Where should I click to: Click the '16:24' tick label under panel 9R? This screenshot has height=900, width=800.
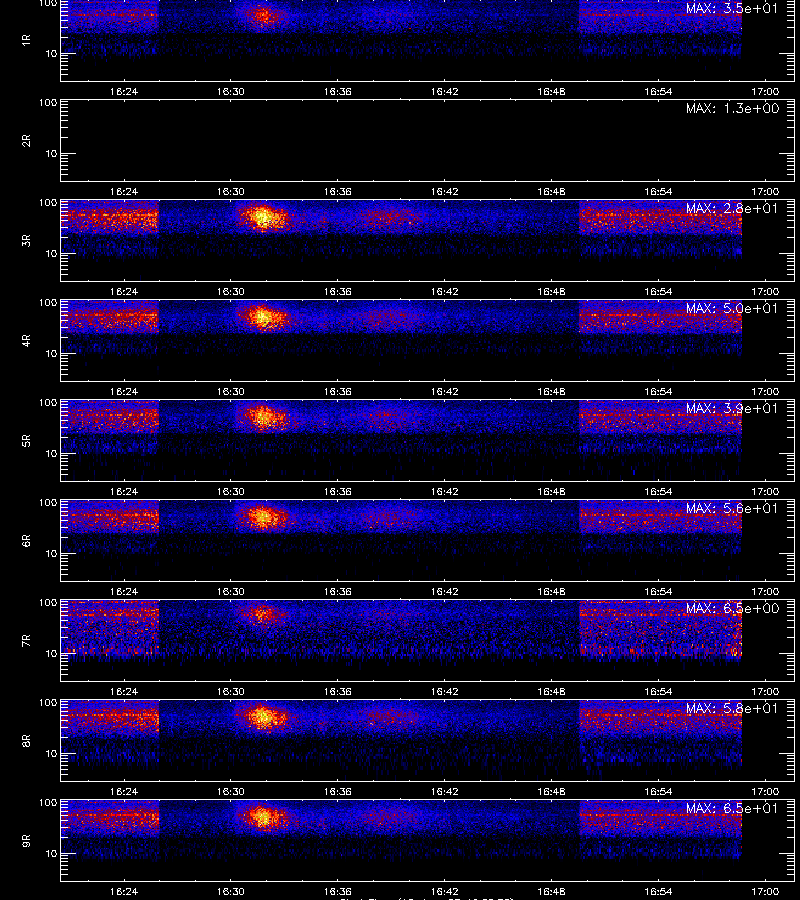point(123,891)
